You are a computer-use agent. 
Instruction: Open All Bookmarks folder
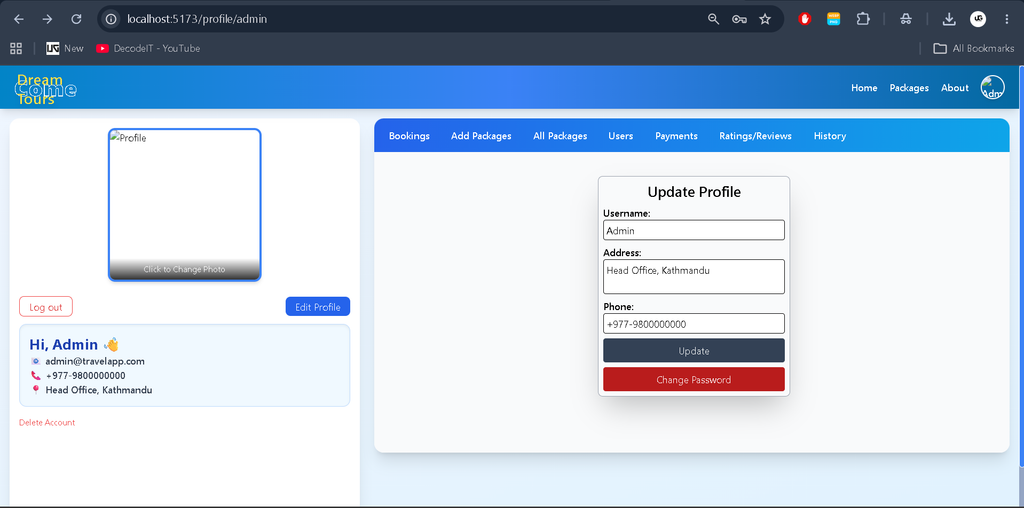tap(974, 48)
